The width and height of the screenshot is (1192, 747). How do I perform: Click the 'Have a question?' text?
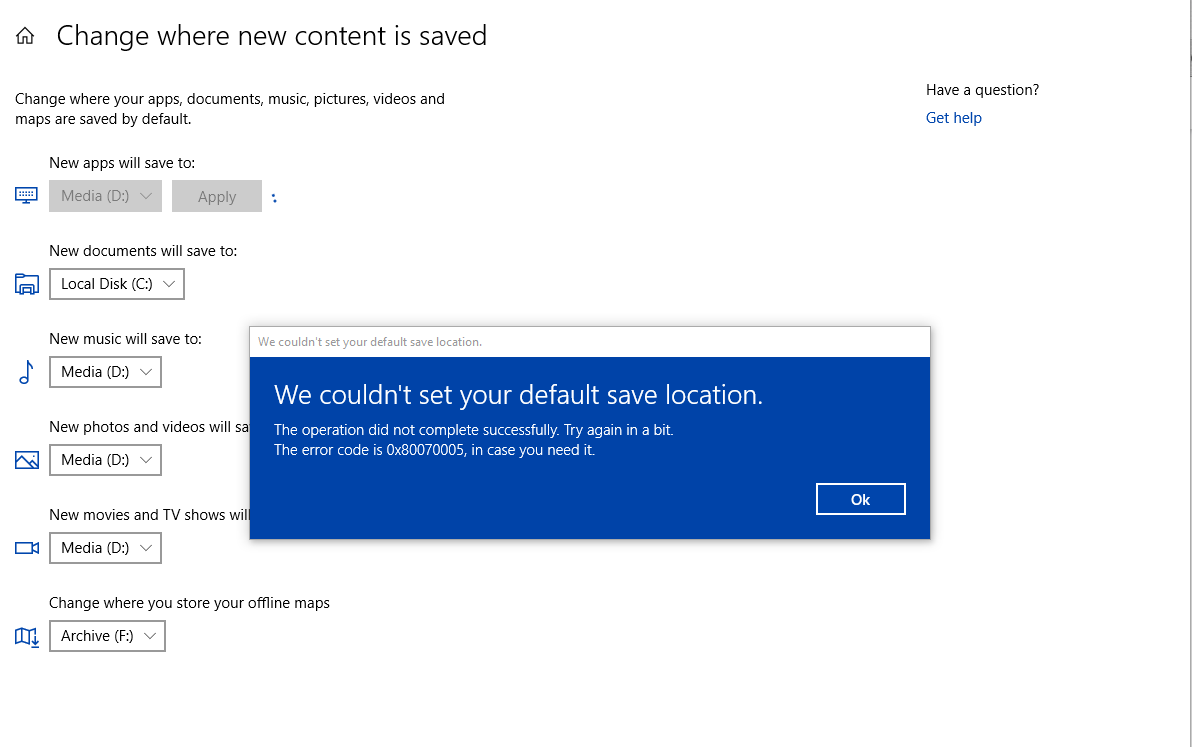tap(982, 90)
